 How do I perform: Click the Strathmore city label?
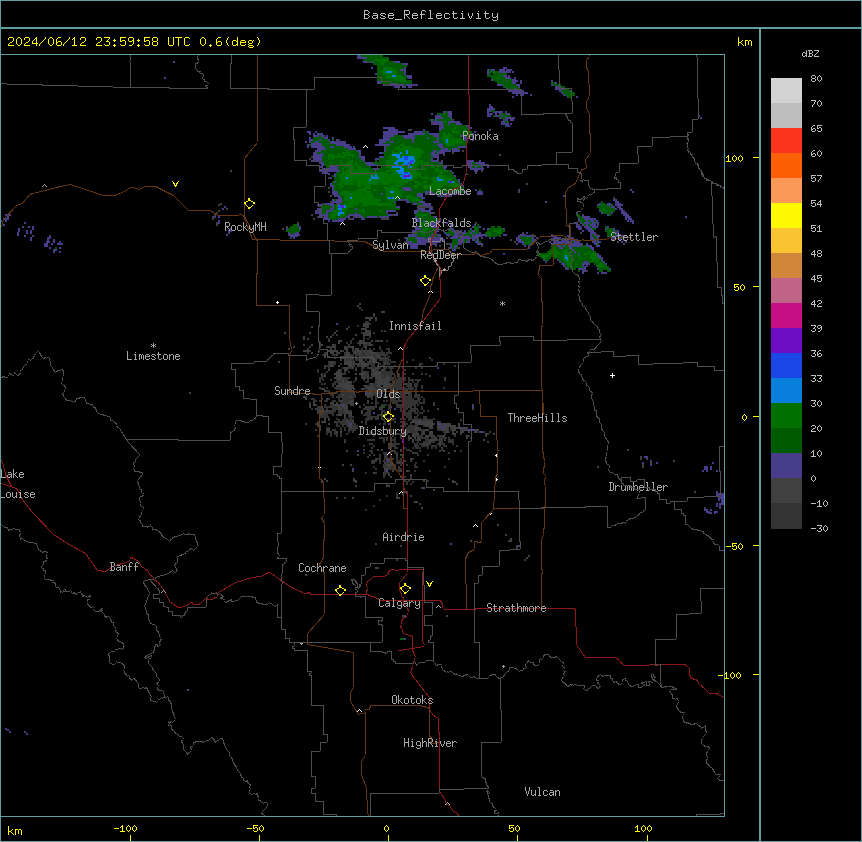click(x=516, y=608)
